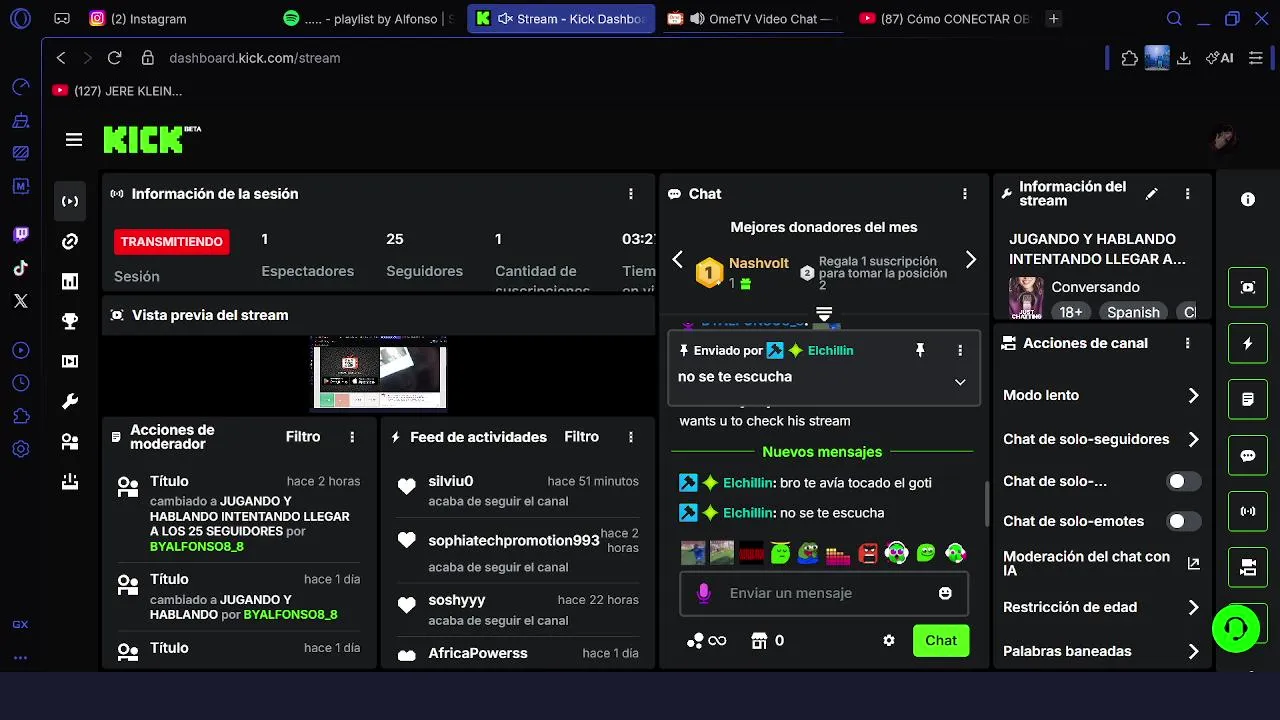Toggle the Chat de solo-emotes switch
The width and height of the screenshot is (1280, 720).
point(1184,521)
